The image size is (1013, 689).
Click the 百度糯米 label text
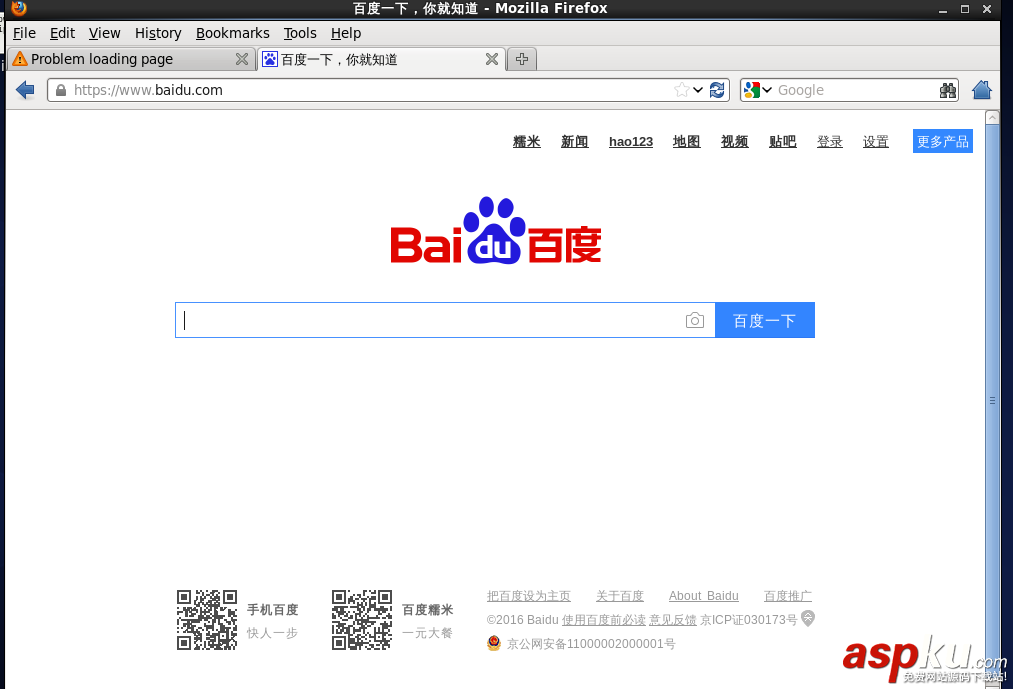[x=428, y=610]
